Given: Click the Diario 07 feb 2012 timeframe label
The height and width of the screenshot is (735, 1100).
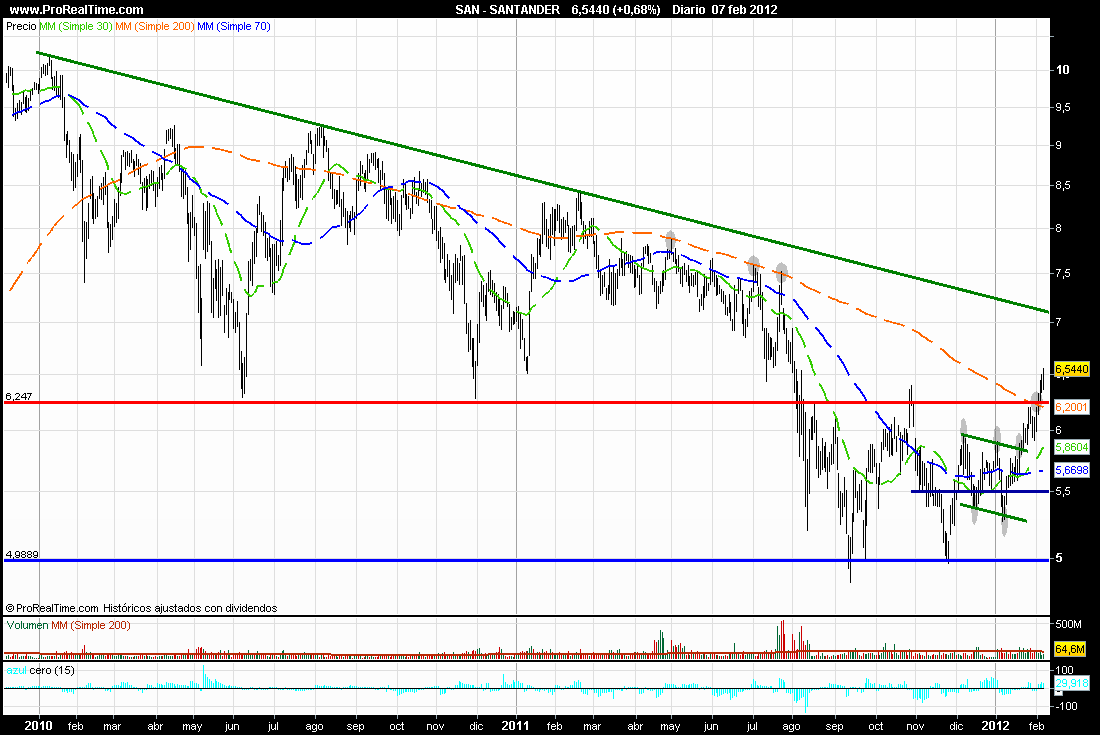Looking at the screenshot, I should 725,10.
